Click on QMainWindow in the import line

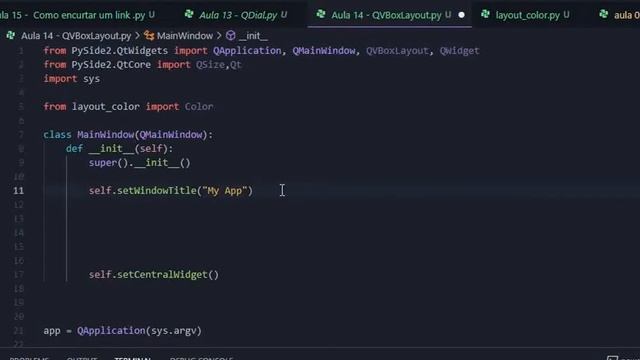pos(324,51)
